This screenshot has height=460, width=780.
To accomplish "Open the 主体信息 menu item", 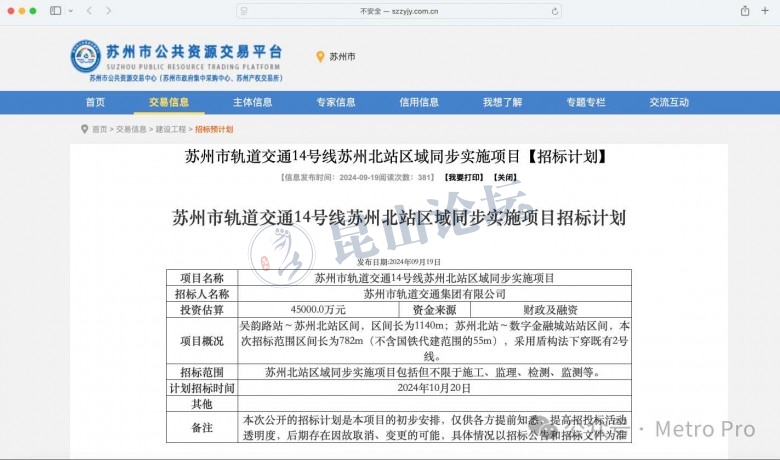I will coord(252,102).
